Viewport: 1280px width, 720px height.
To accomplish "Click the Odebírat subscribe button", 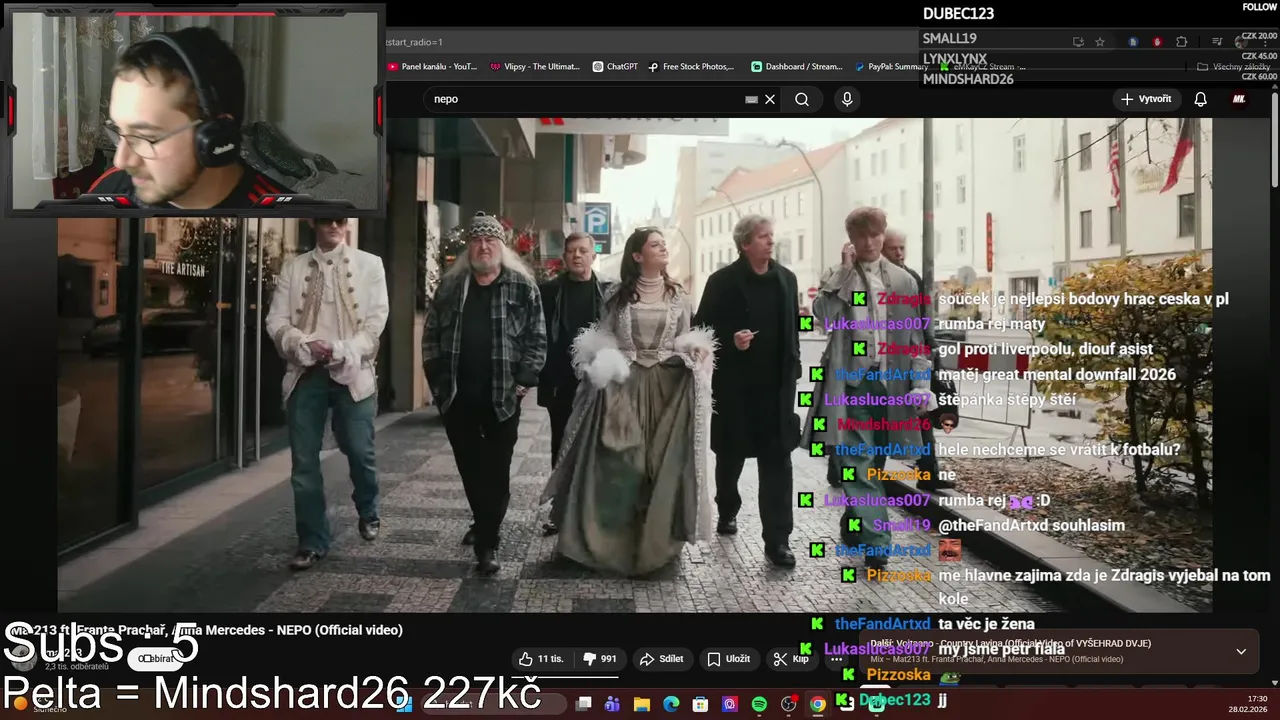I will (156, 658).
